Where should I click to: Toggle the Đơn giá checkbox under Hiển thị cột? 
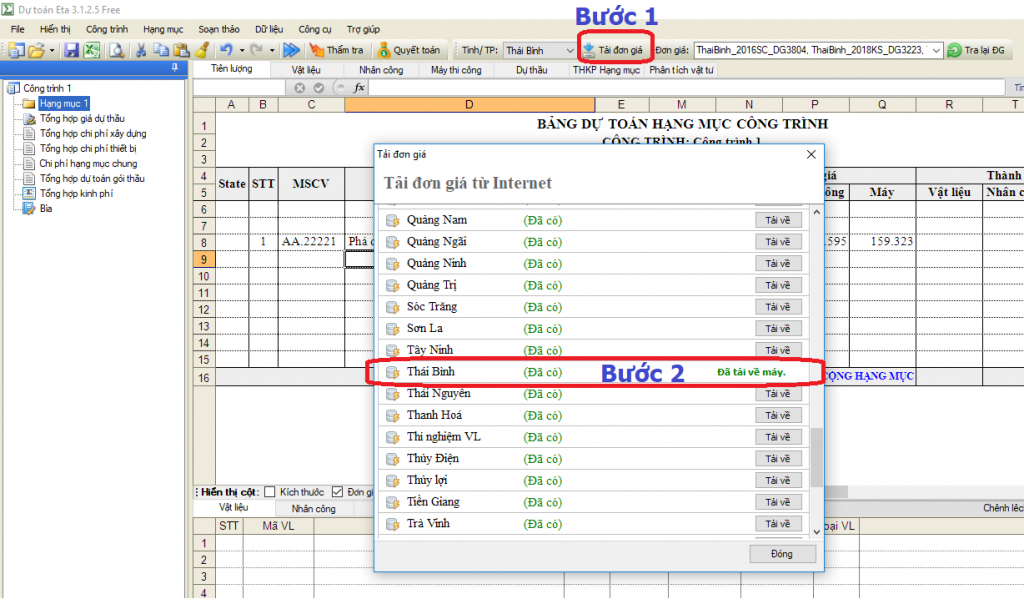pos(337,492)
